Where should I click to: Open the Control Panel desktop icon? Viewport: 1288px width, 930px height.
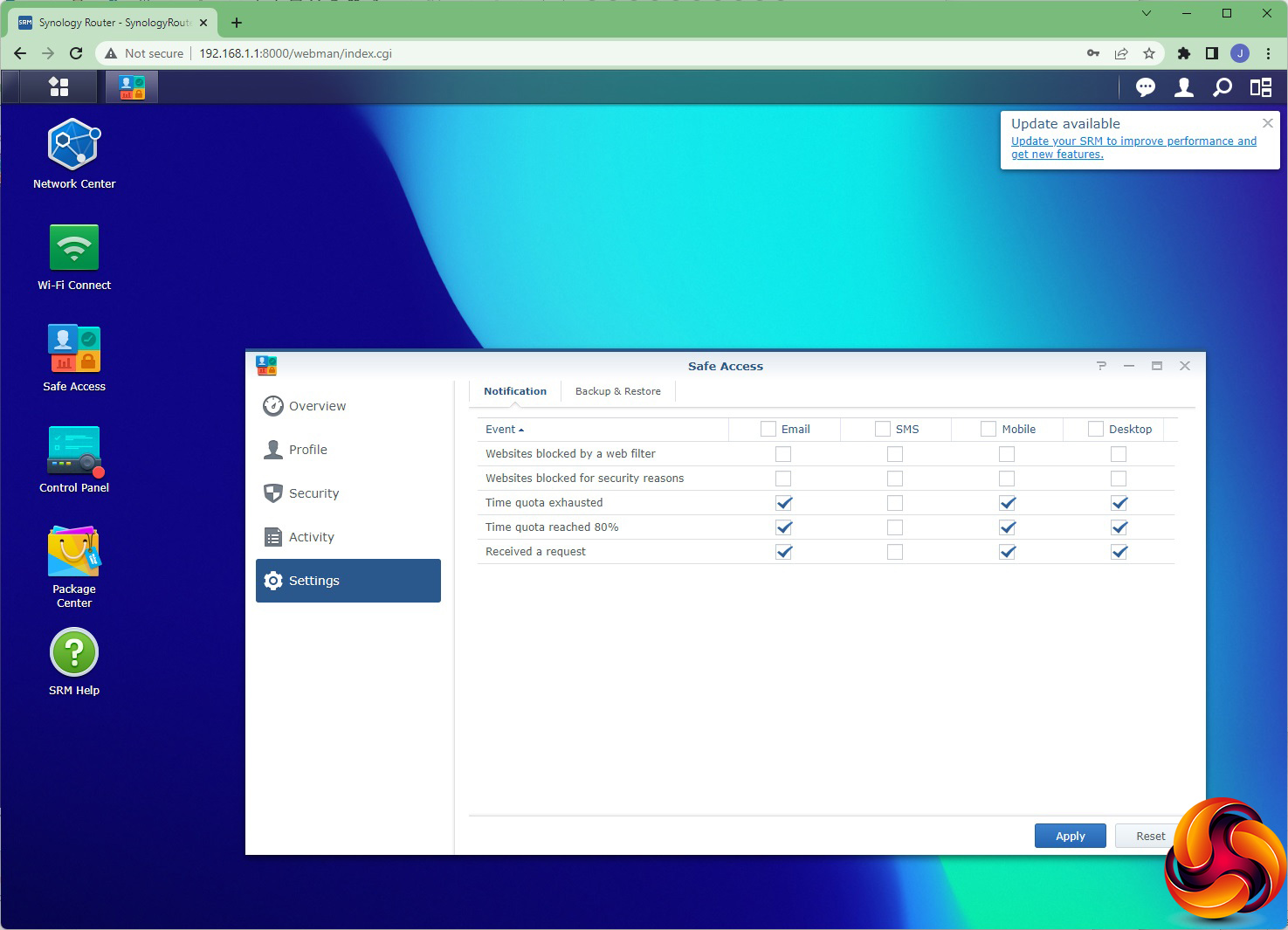74,459
